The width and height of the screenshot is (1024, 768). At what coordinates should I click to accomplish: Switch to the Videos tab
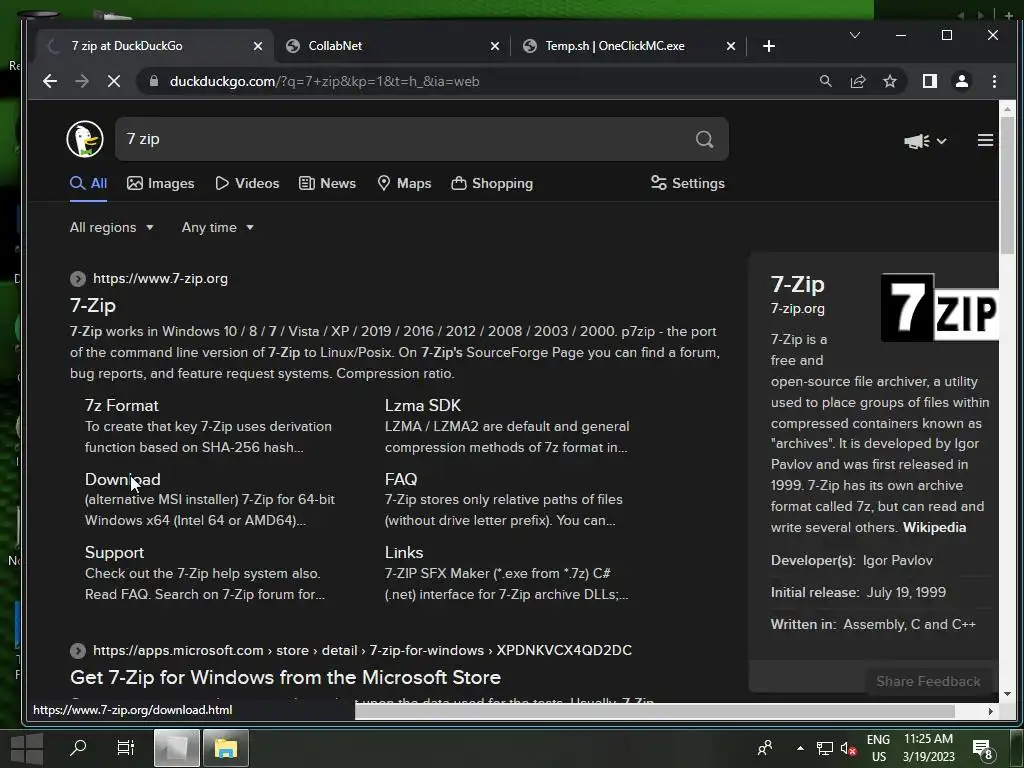click(247, 184)
